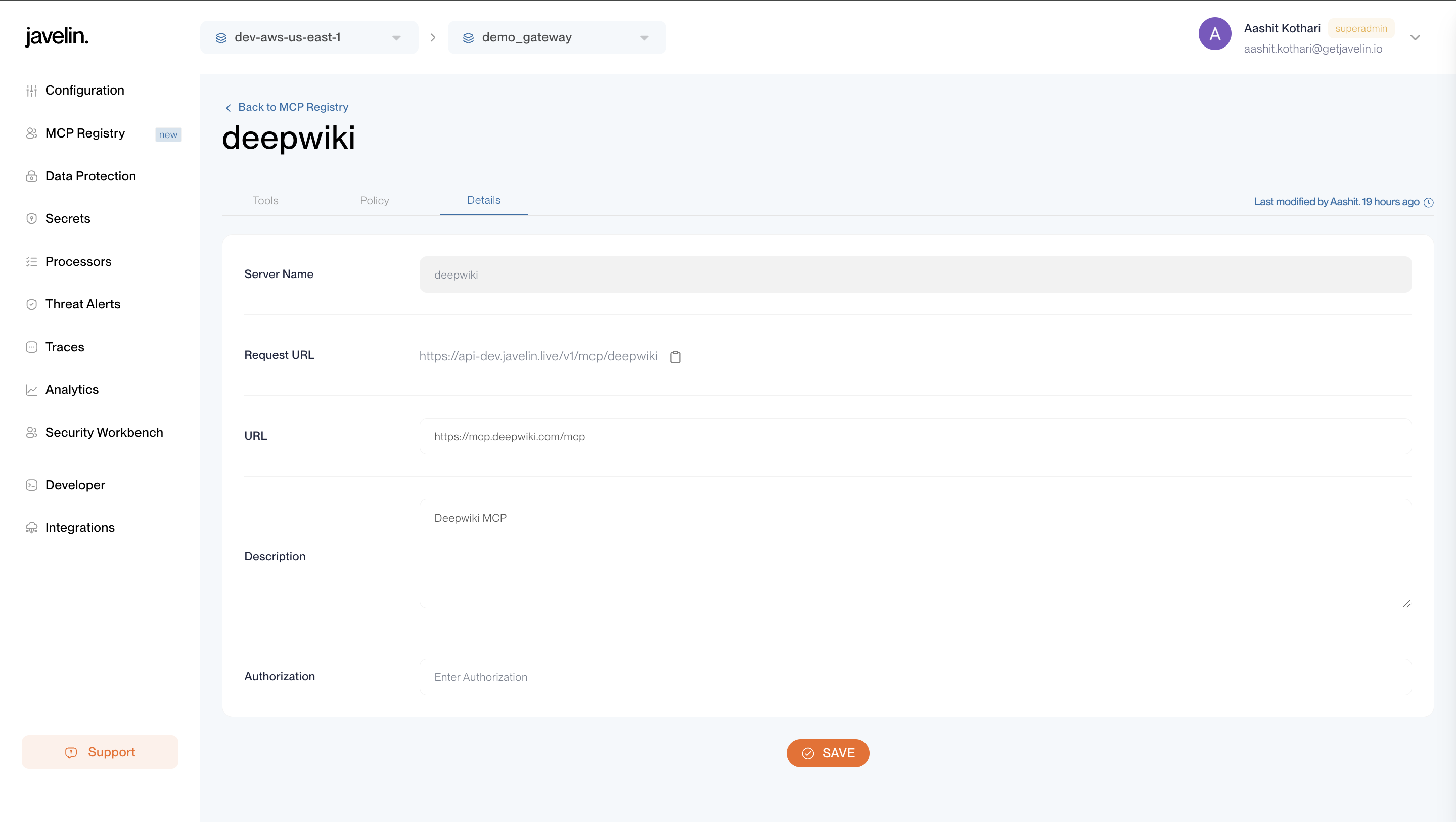Click the Request URL text https://api-dev.javelin.live/v1/mcp/deepwiki
Image resolution: width=1456 pixels, height=822 pixels.
[538, 356]
